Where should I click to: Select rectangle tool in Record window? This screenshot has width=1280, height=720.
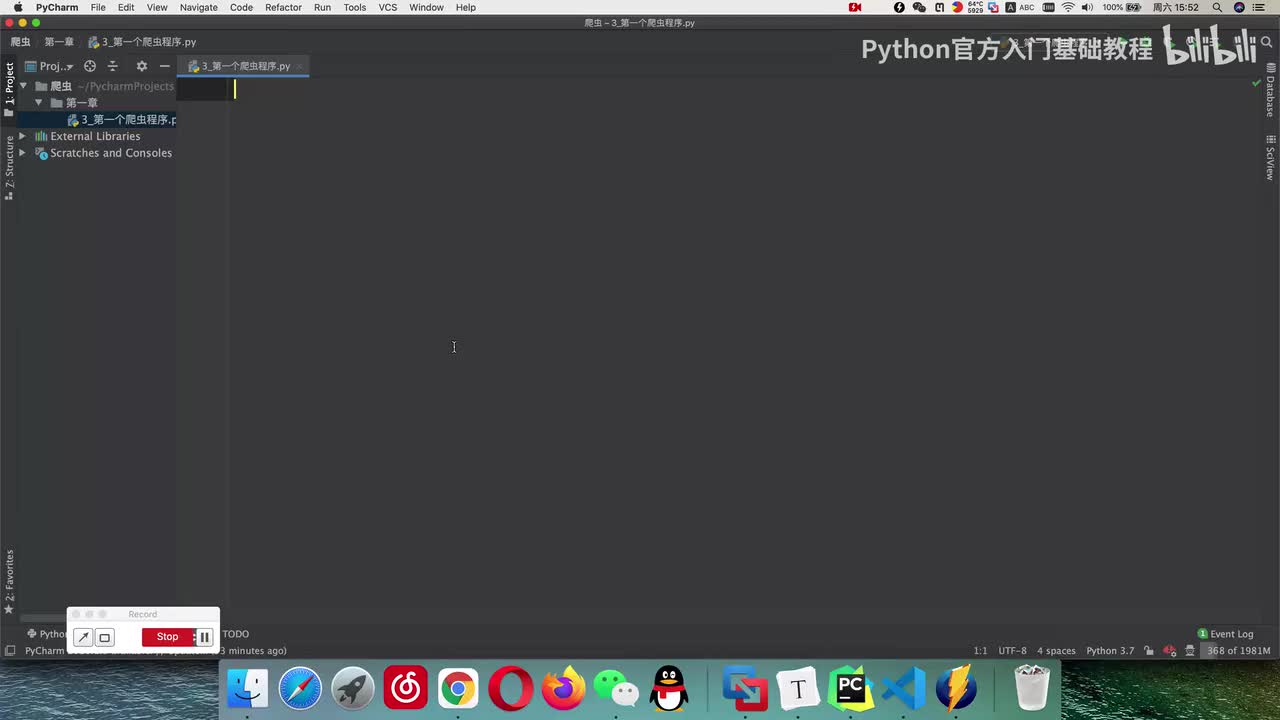[104, 637]
